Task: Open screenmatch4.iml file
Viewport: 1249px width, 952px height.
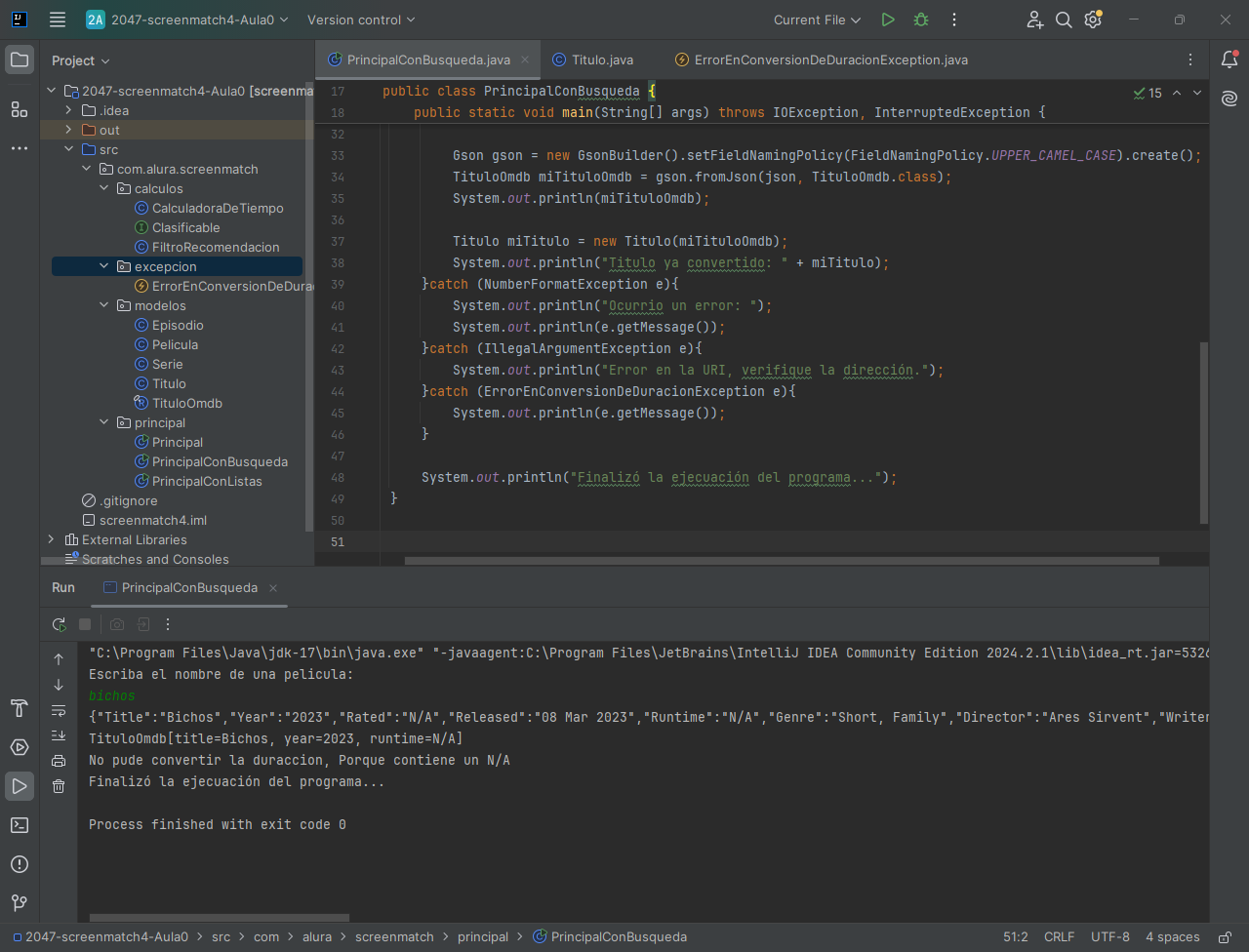Action: [x=144, y=520]
